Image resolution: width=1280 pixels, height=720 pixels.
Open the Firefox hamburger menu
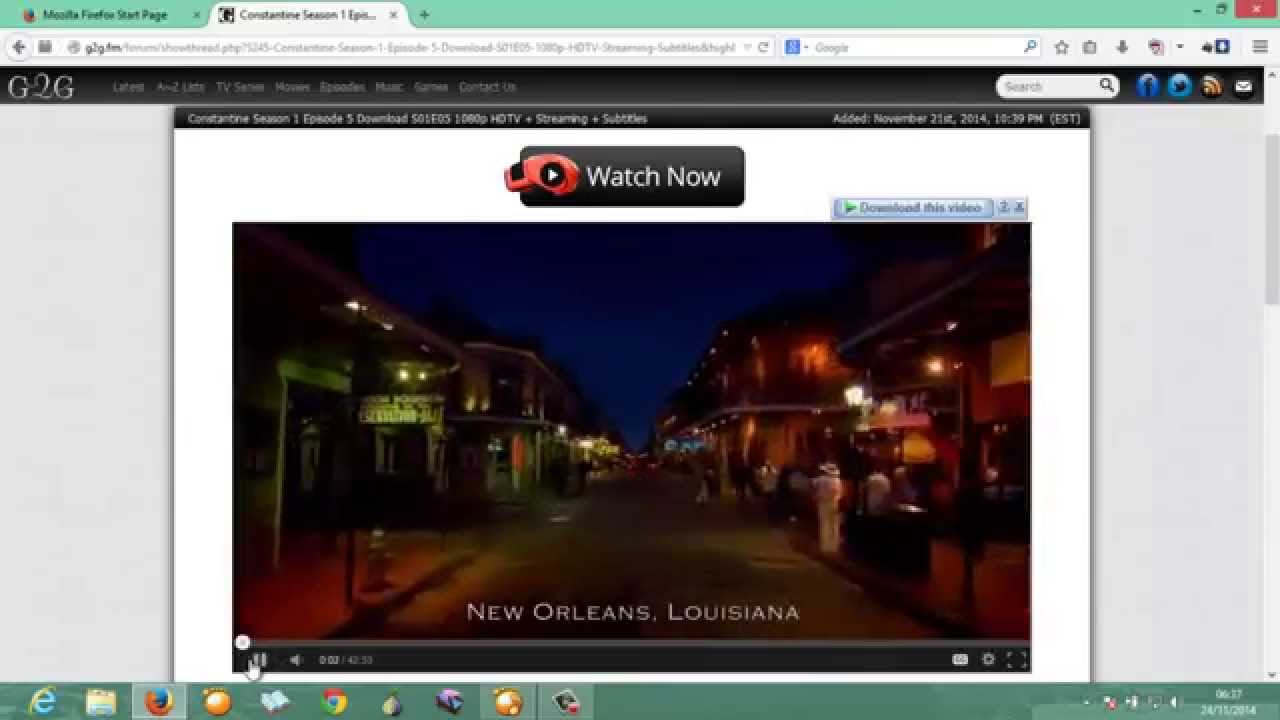[1260, 47]
